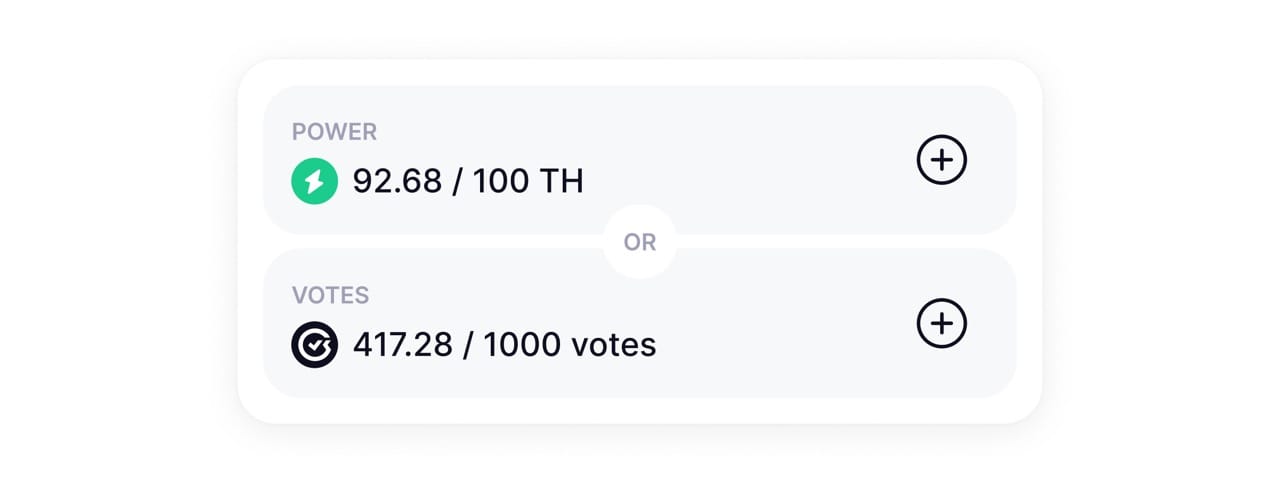Select the word votes after 1000
The image size is (1280, 483).
click(x=614, y=346)
